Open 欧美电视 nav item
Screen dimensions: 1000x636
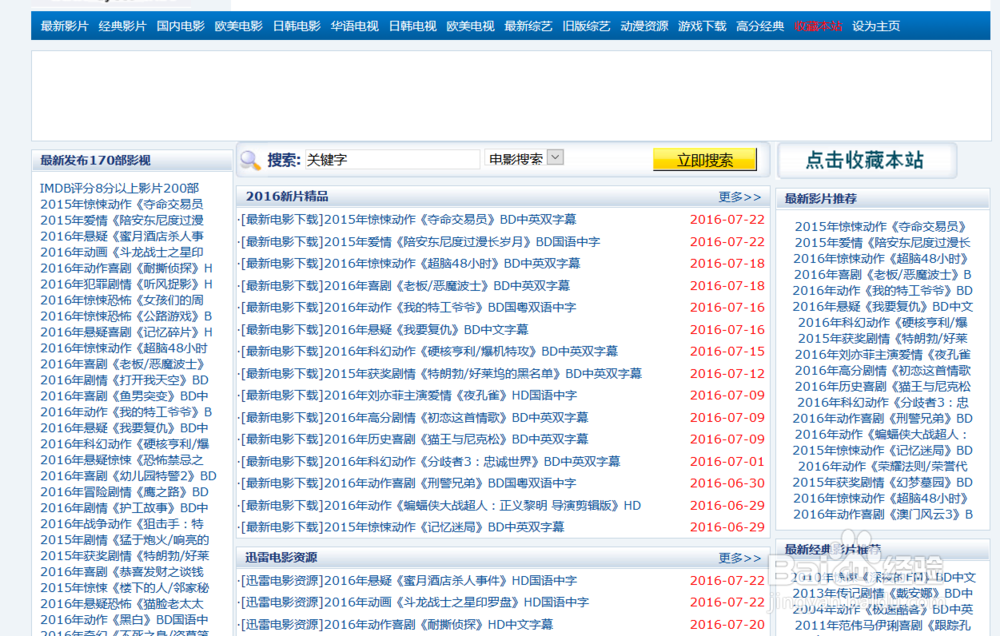(x=471, y=26)
